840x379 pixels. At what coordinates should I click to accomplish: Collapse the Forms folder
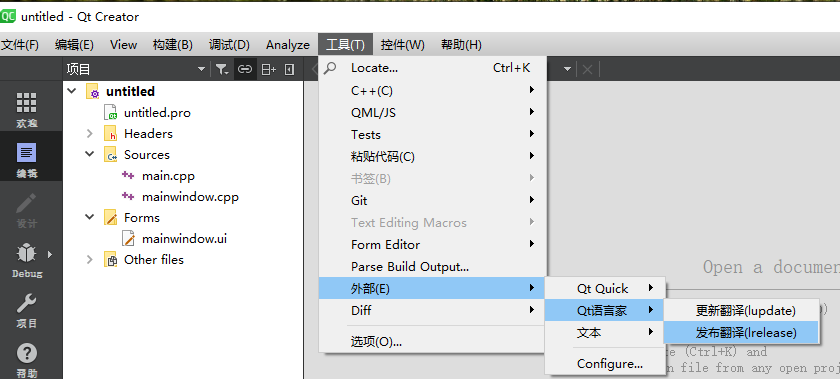click(x=89, y=218)
